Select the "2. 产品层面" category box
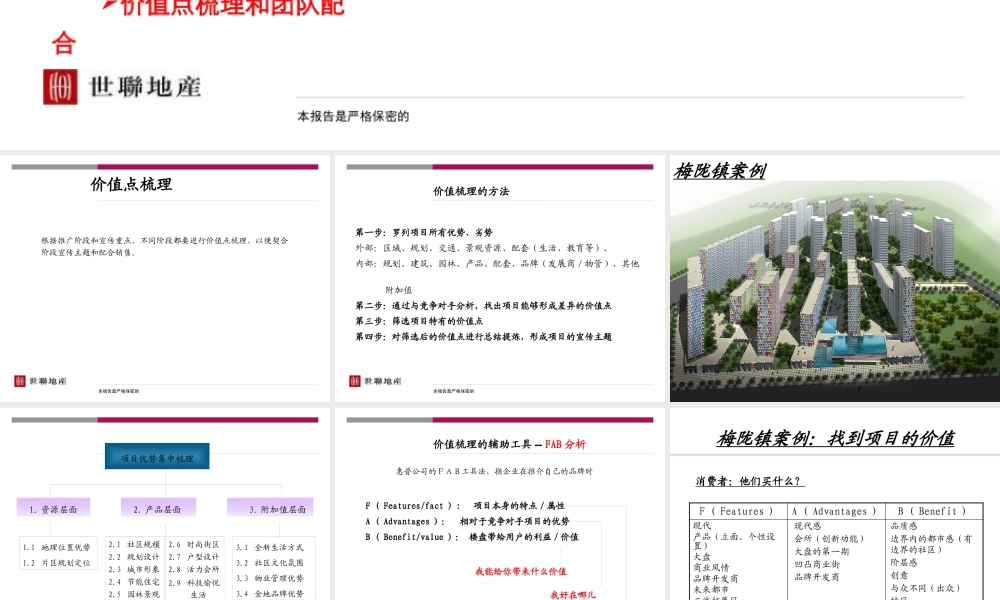The width and height of the screenshot is (1000, 600). [158, 508]
